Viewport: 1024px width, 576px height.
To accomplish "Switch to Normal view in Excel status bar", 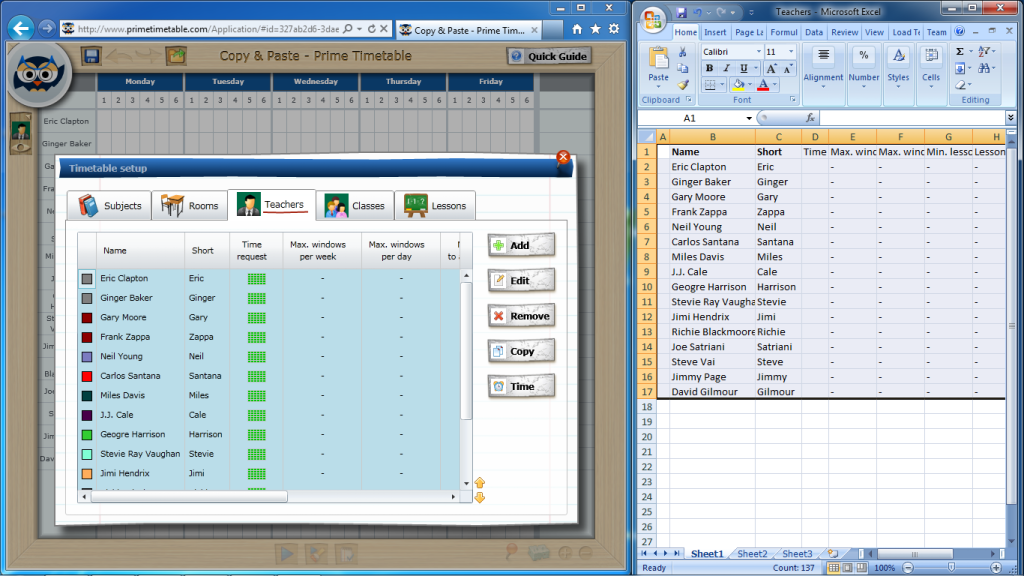I will [834, 568].
